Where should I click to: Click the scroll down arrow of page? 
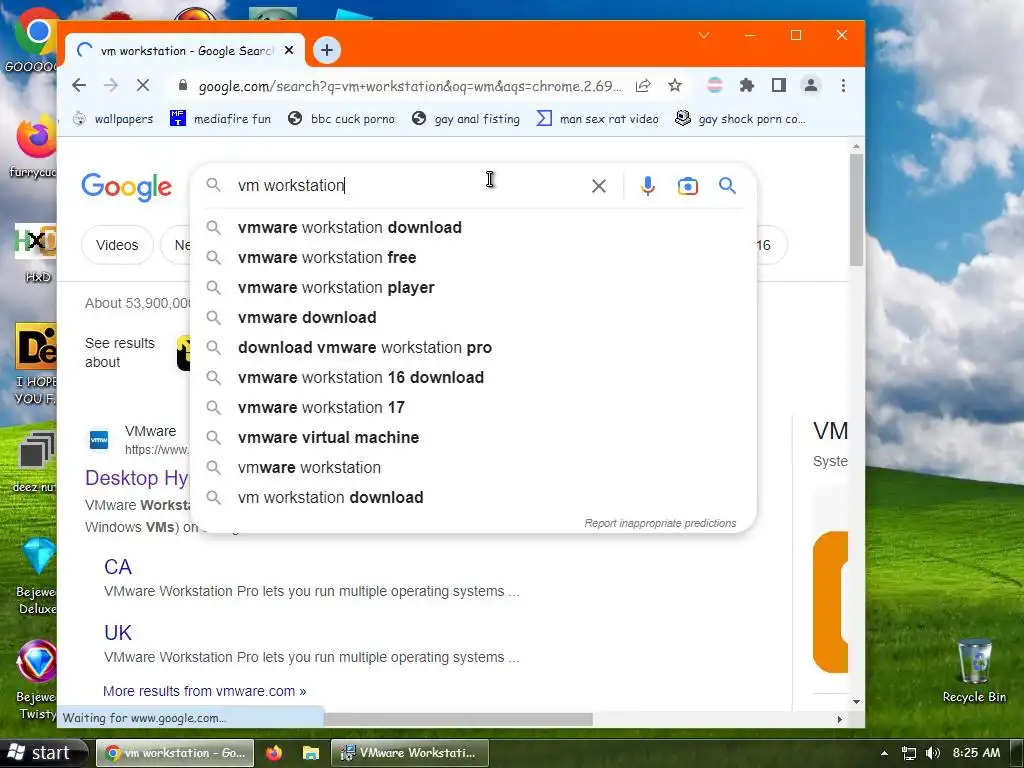856,702
